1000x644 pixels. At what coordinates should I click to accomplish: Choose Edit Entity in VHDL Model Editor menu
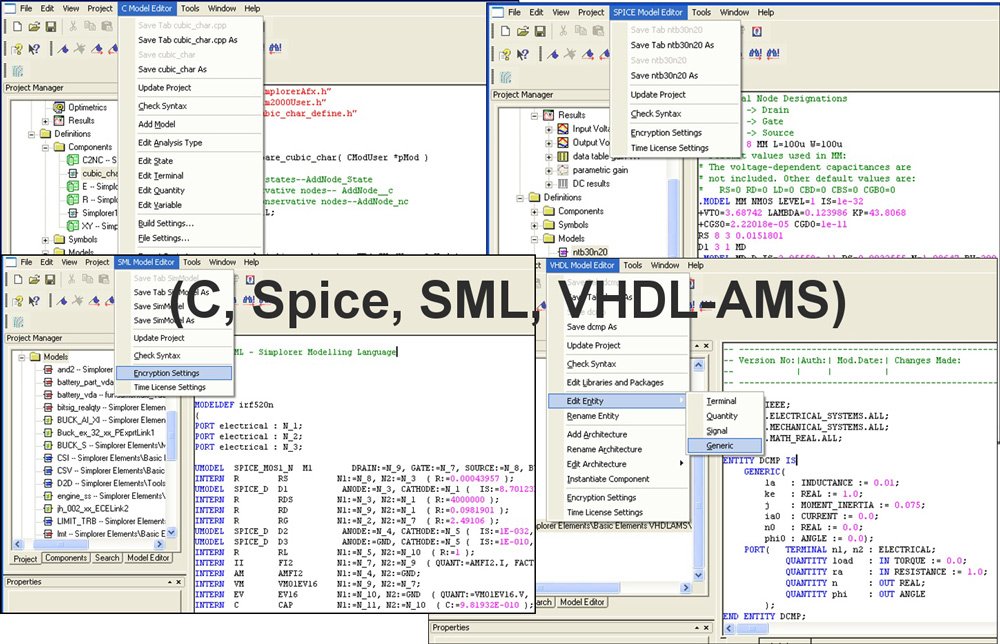pos(618,401)
